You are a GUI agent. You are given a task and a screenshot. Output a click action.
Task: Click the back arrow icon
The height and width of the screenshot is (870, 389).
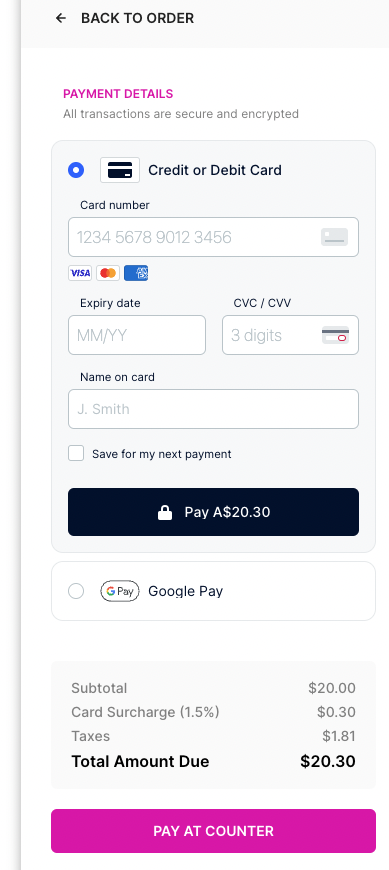60,18
